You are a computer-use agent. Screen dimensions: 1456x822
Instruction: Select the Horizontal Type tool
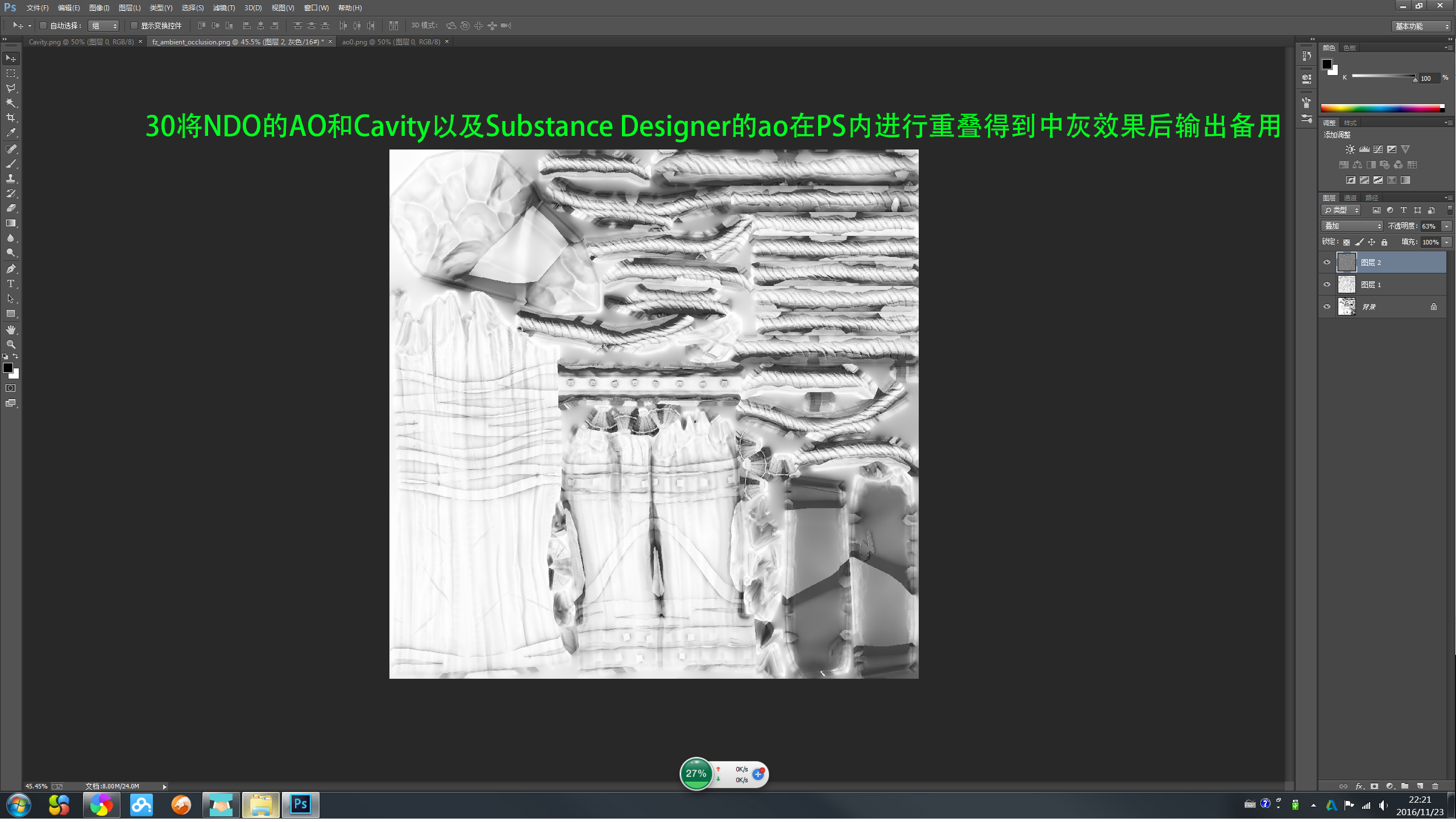[11, 284]
